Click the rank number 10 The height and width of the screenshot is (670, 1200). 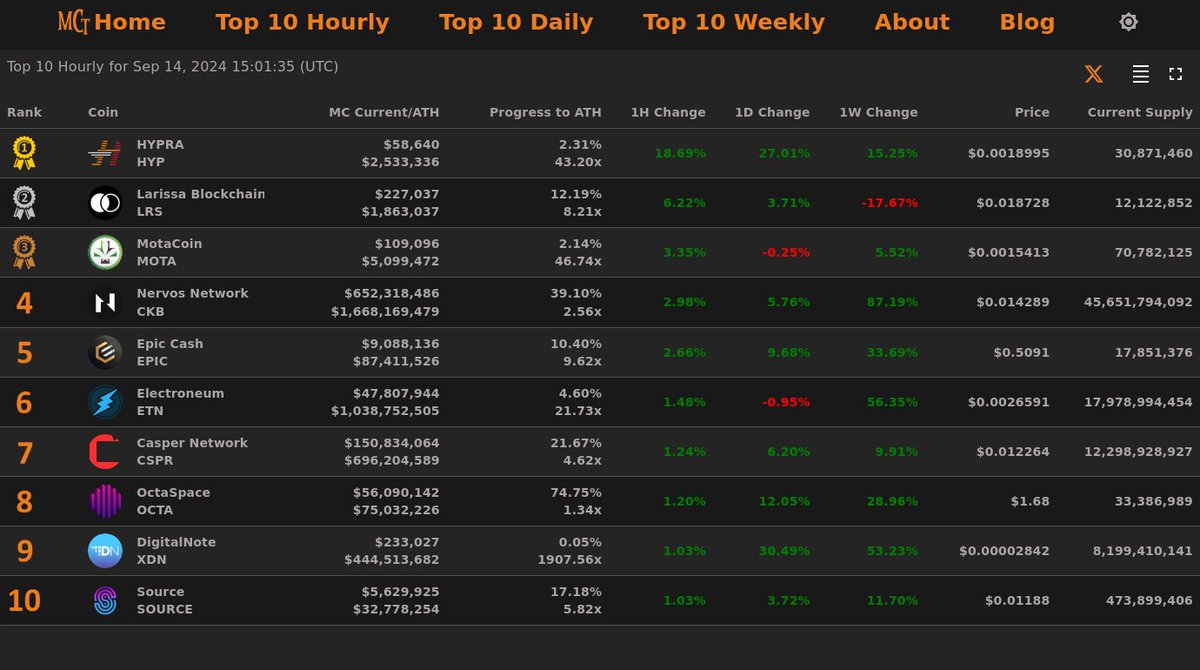tap(24, 601)
